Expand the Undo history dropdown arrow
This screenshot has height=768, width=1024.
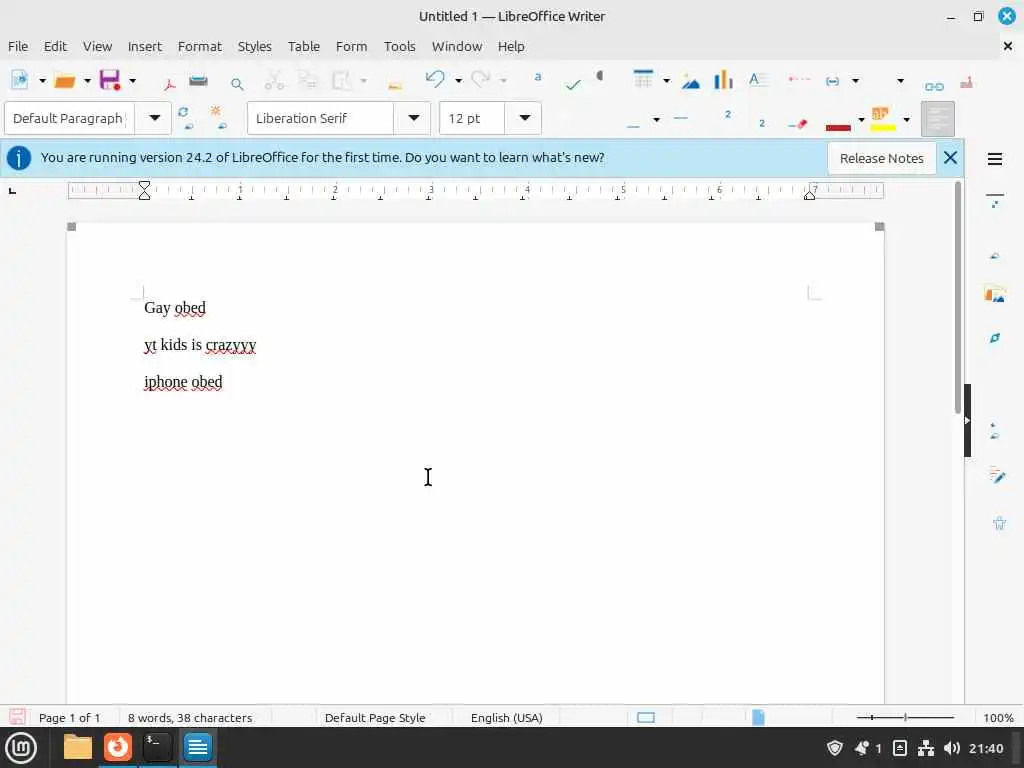coord(458,81)
